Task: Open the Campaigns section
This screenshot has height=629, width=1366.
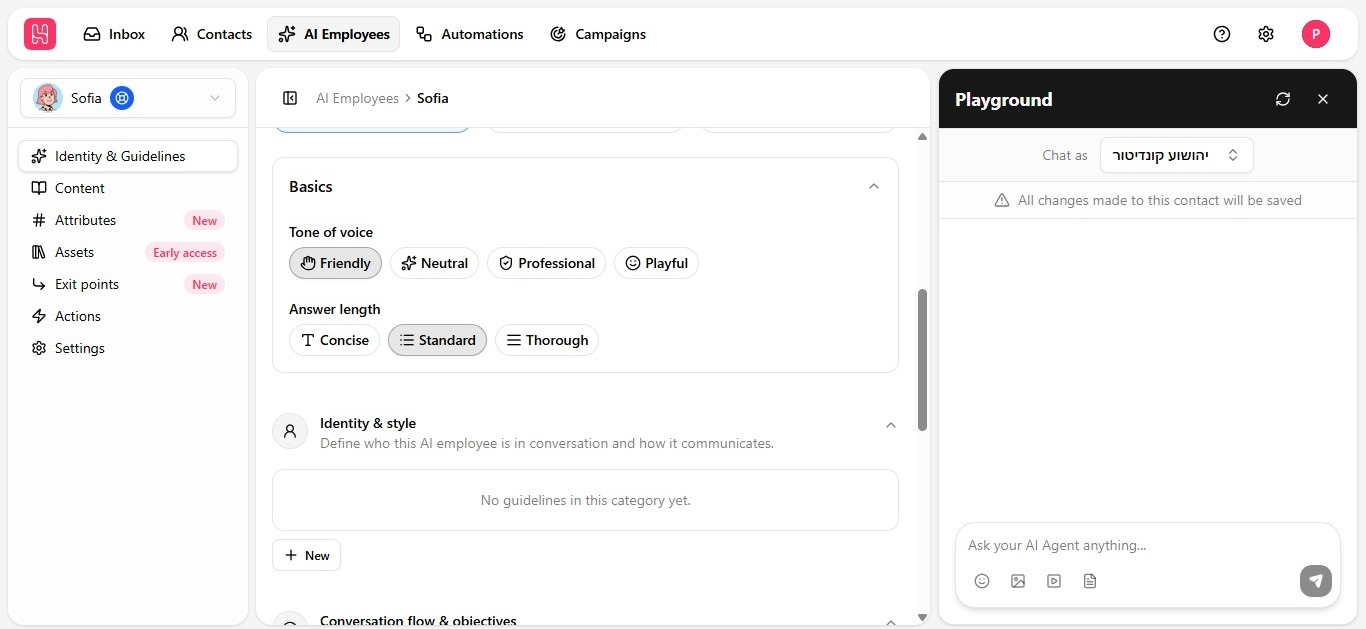Action: [x=598, y=34]
